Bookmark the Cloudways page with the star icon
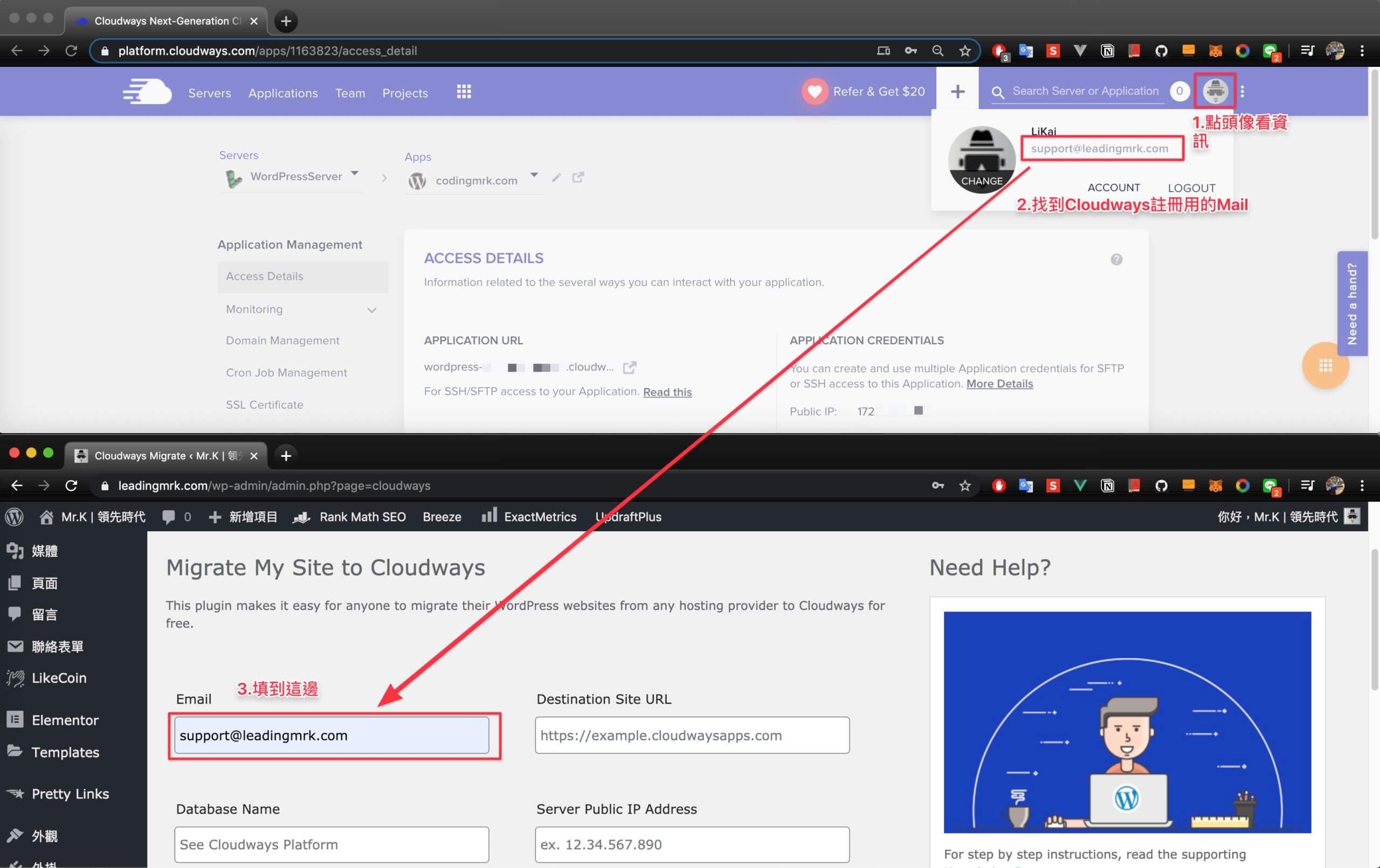Viewport: 1380px width, 868px height. [965, 51]
